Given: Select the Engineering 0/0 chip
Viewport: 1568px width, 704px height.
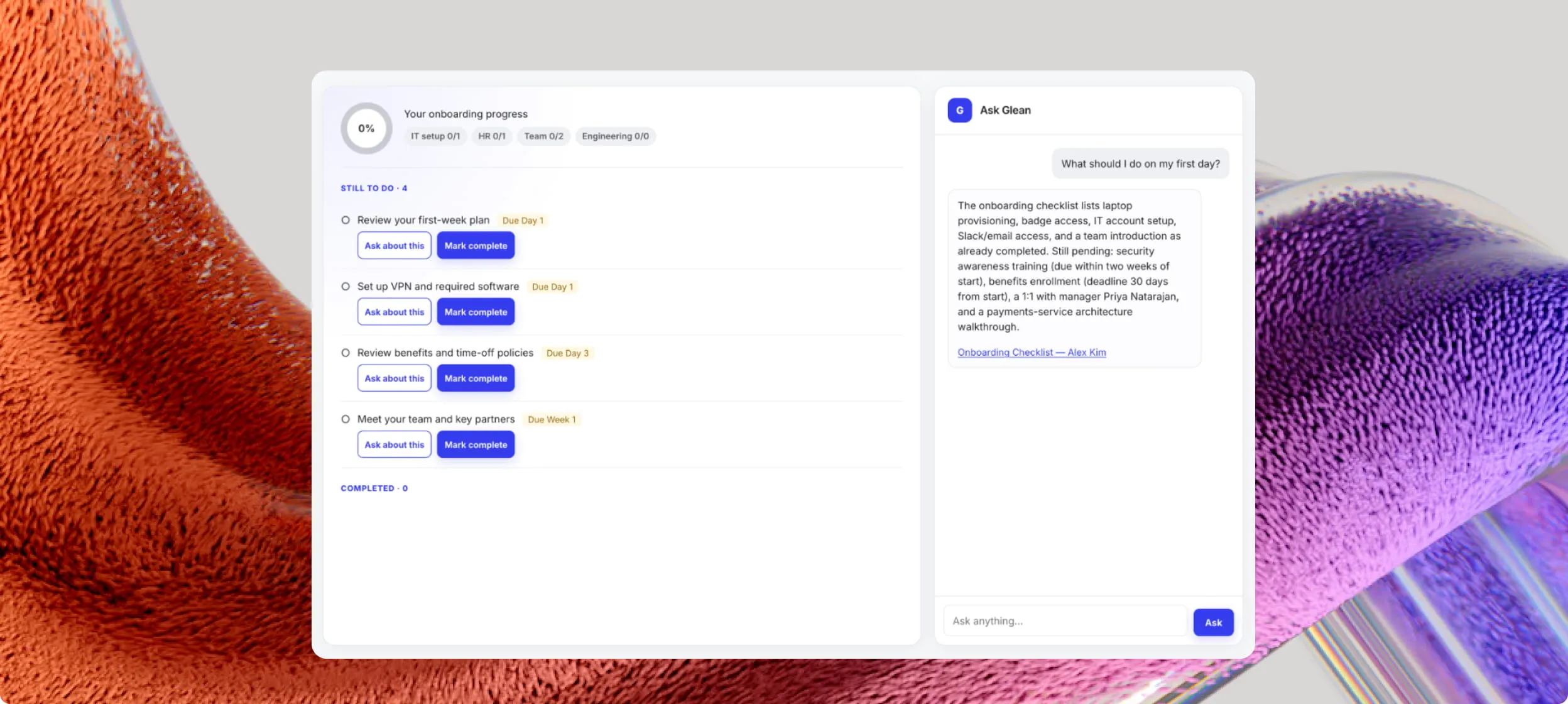Looking at the screenshot, I should (x=616, y=136).
